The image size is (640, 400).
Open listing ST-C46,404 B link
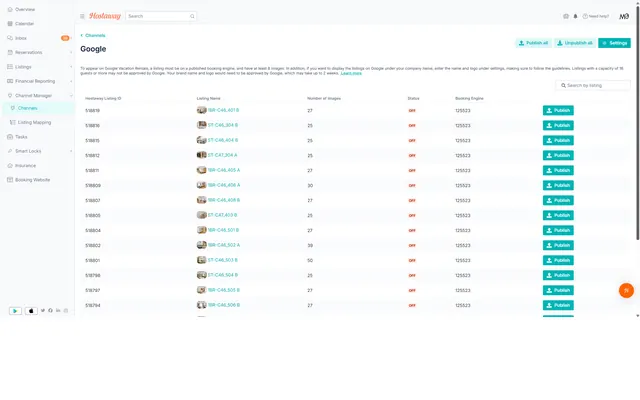tap(223, 140)
